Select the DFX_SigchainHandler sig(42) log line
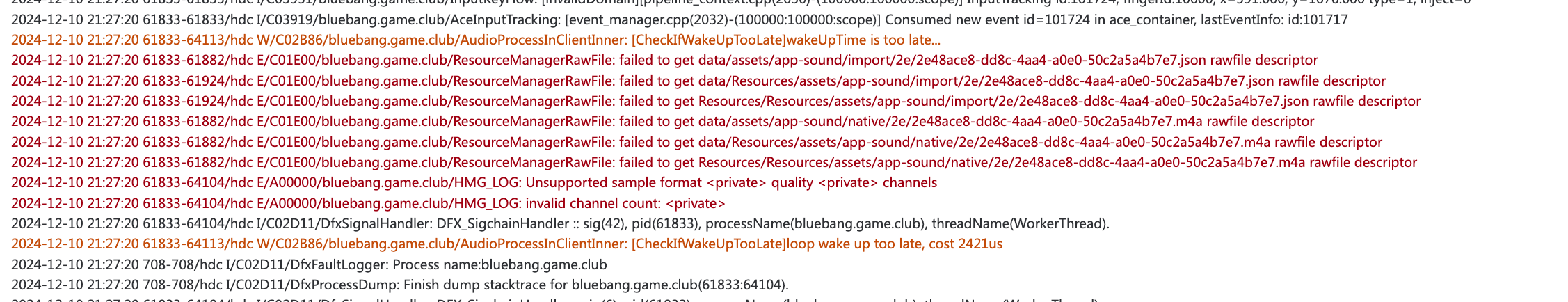The height and width of the screenshot is (302, 1568). pos(560,224)
